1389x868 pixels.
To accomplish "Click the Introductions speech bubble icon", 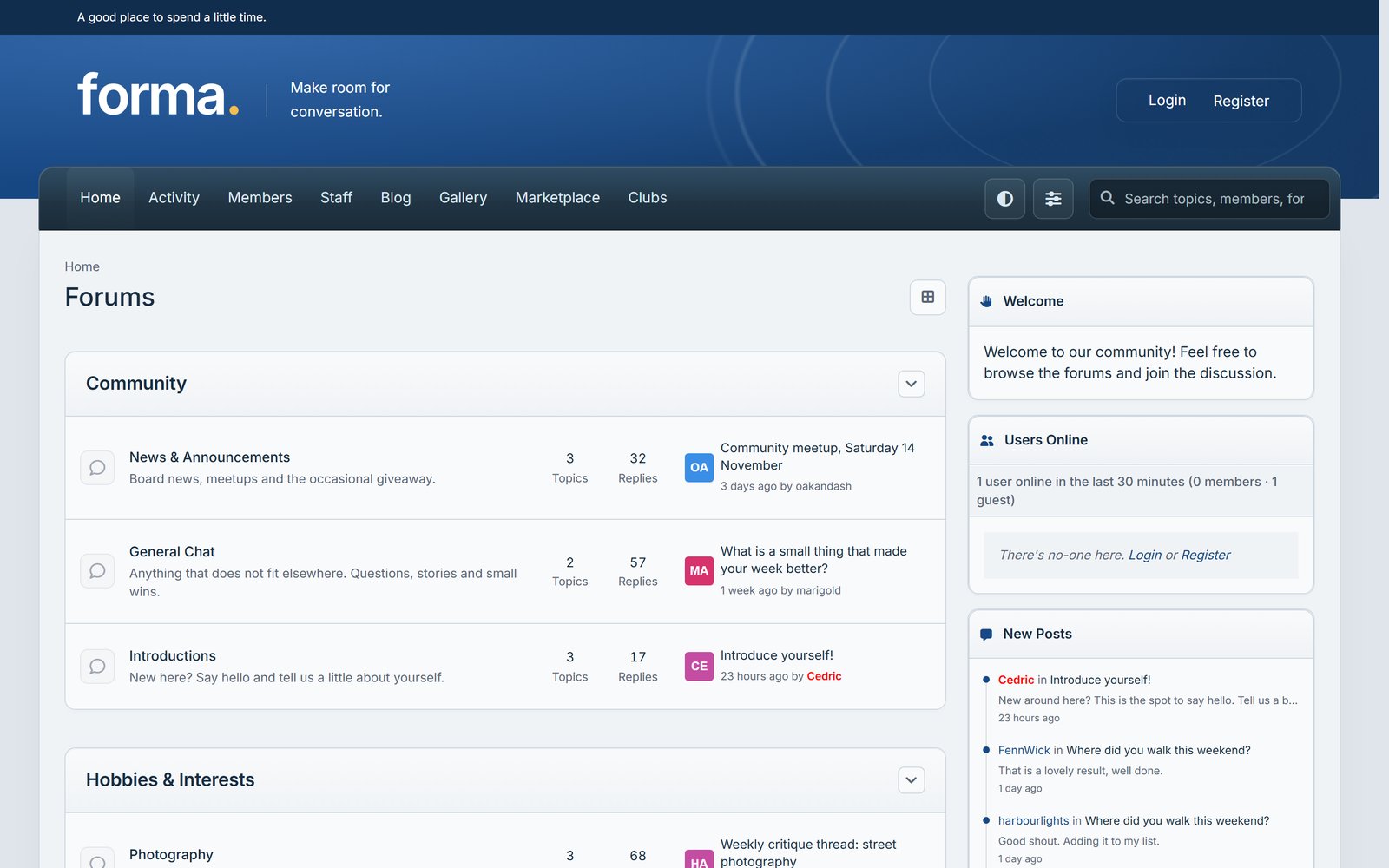I will tap(97, 667).
